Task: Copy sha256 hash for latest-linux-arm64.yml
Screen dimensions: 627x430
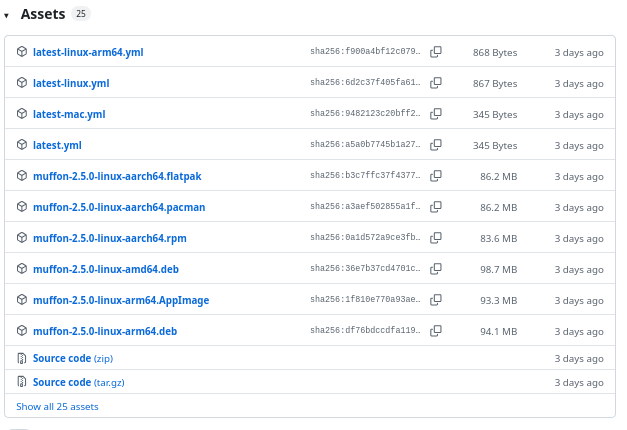Action: point(435,52)
